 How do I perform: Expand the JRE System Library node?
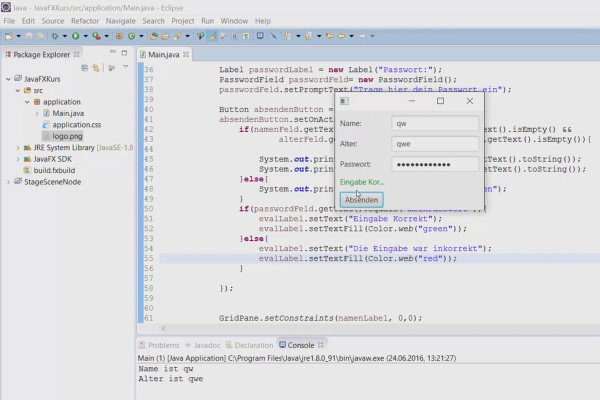click(18, 147)
